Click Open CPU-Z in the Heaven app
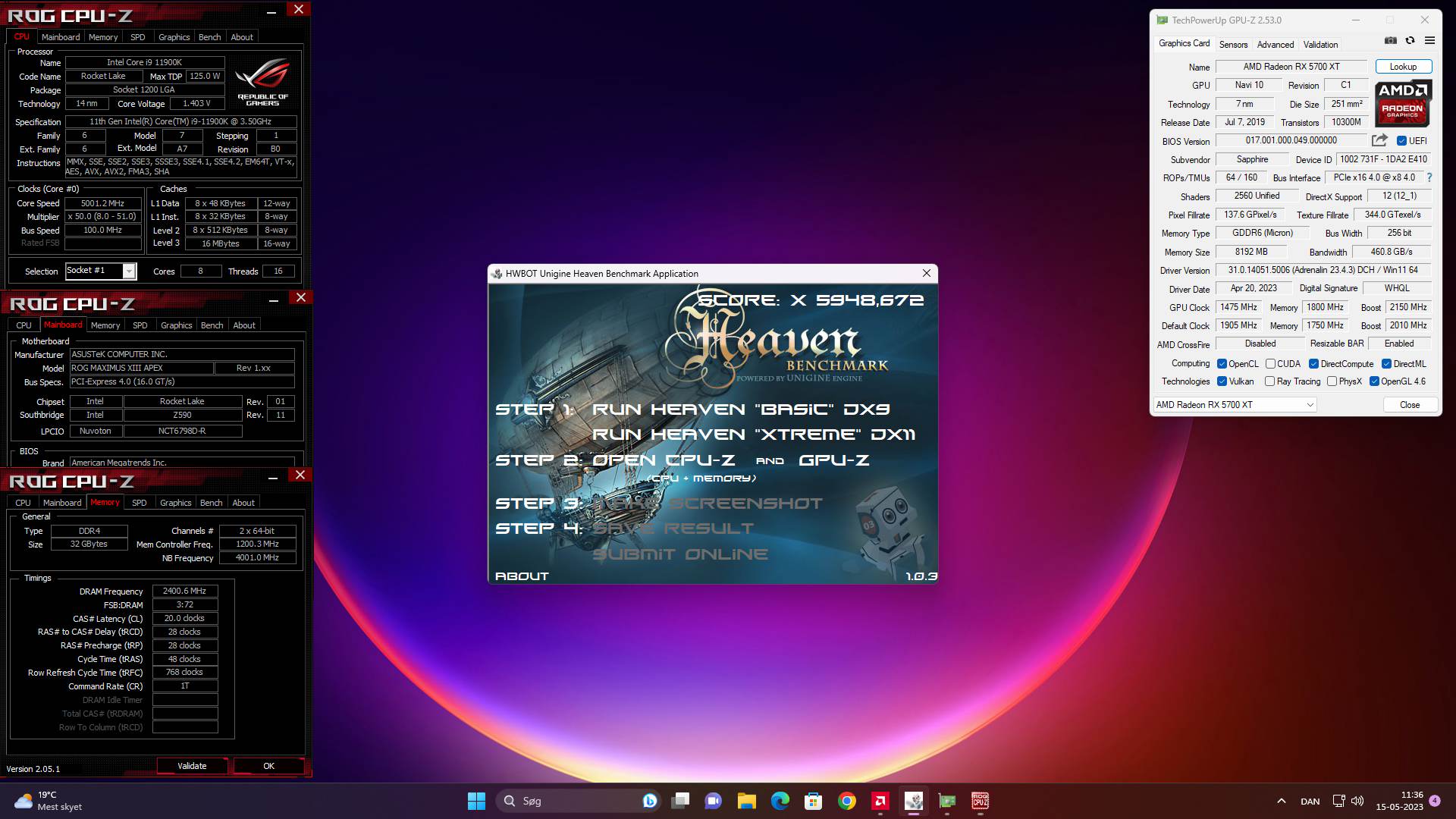This screenshot has height=819, width=1456. [664, 460]
